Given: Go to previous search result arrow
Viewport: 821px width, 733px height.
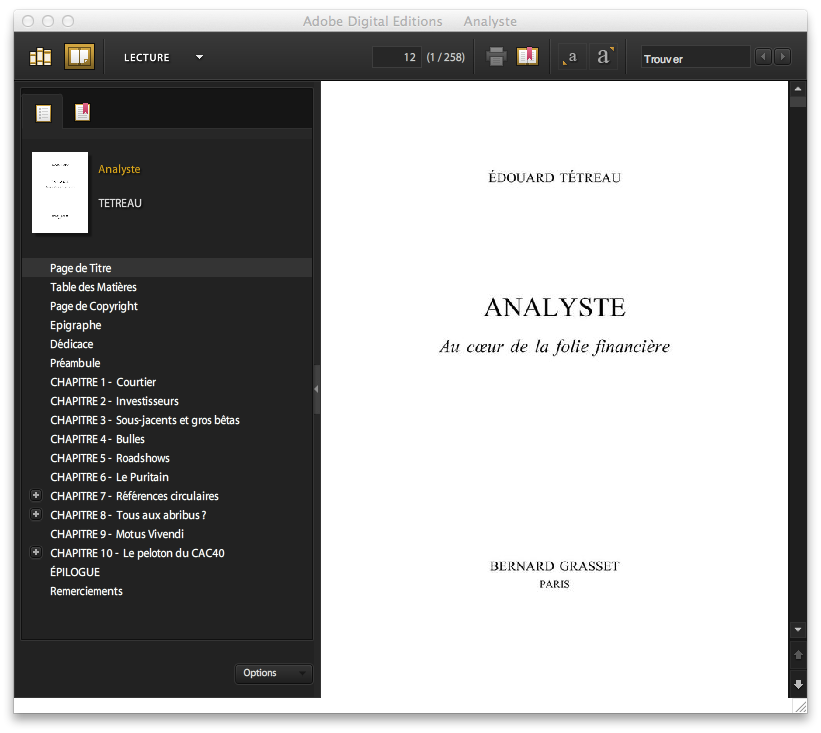Looking at the screenshot, I should click(x=763, y=57).
